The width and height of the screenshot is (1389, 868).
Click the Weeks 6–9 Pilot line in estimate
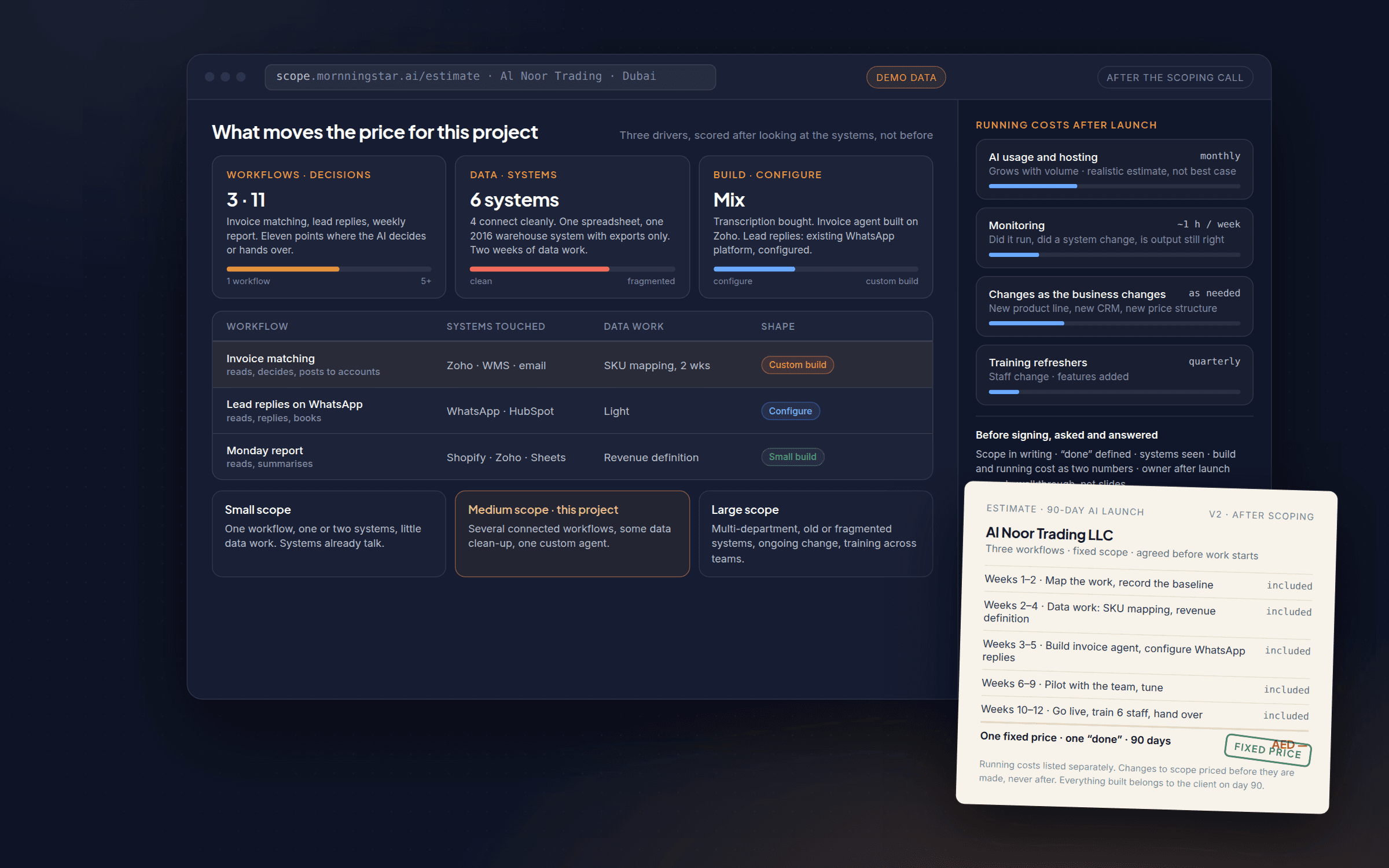(x=1146, y=687)
